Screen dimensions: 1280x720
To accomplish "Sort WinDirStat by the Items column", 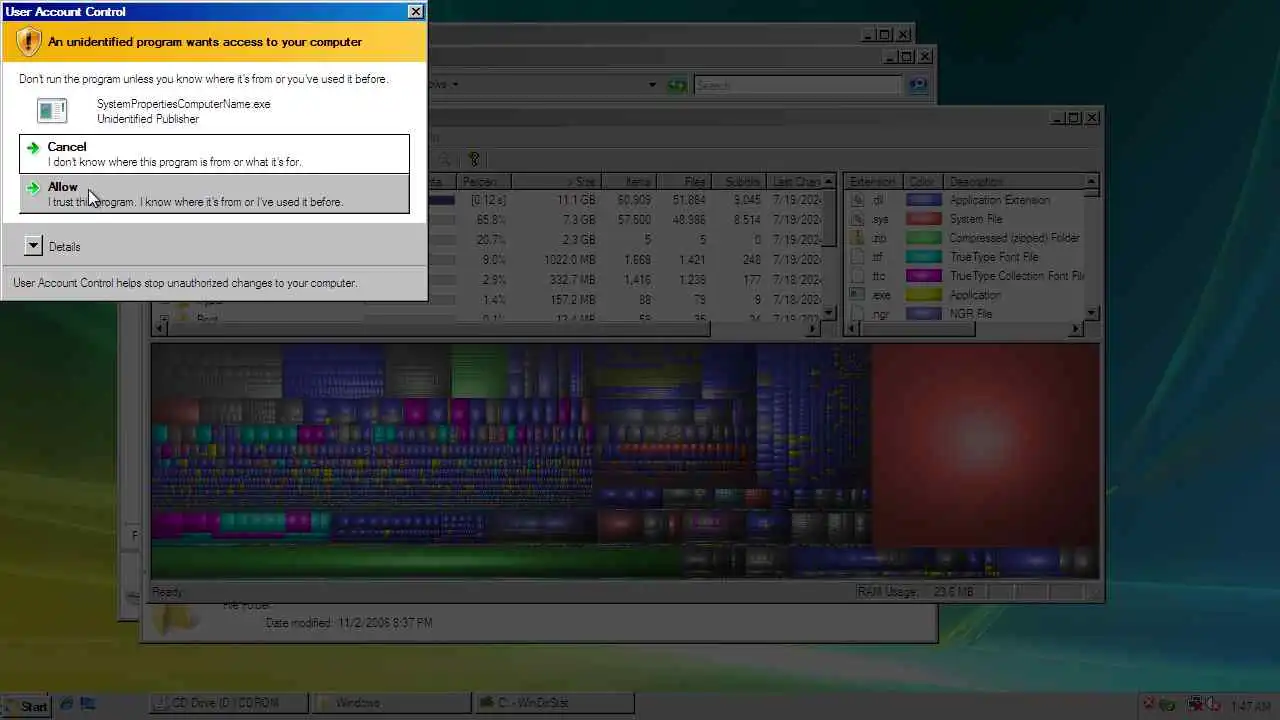I will [629, 182].
